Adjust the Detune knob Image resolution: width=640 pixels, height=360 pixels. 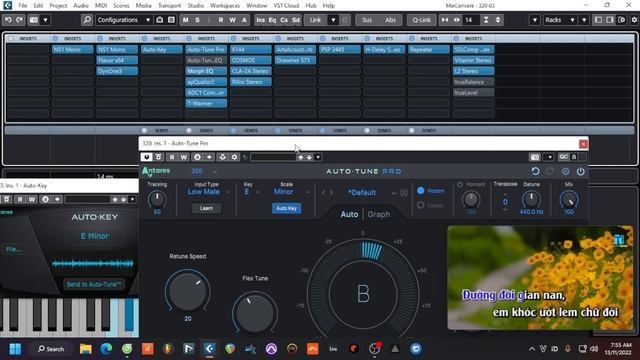click(x=531, y=199)
